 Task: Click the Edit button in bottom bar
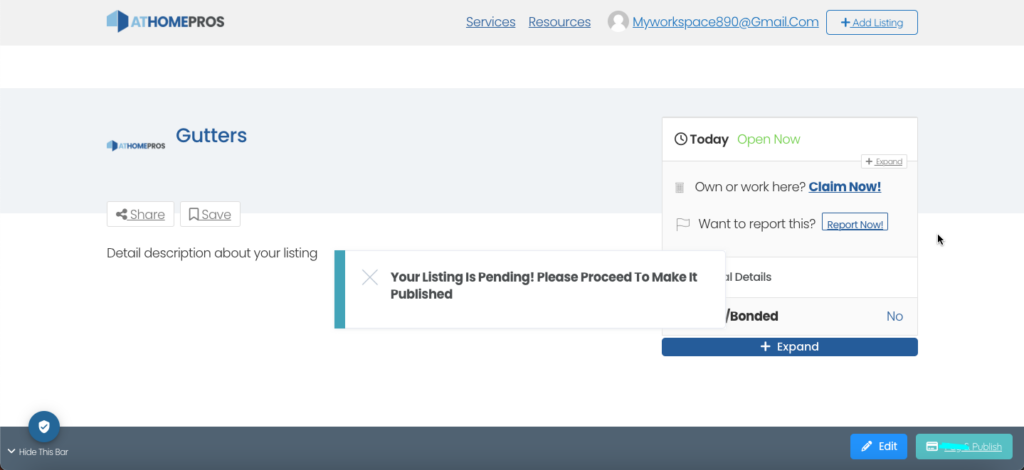(878, 446)
